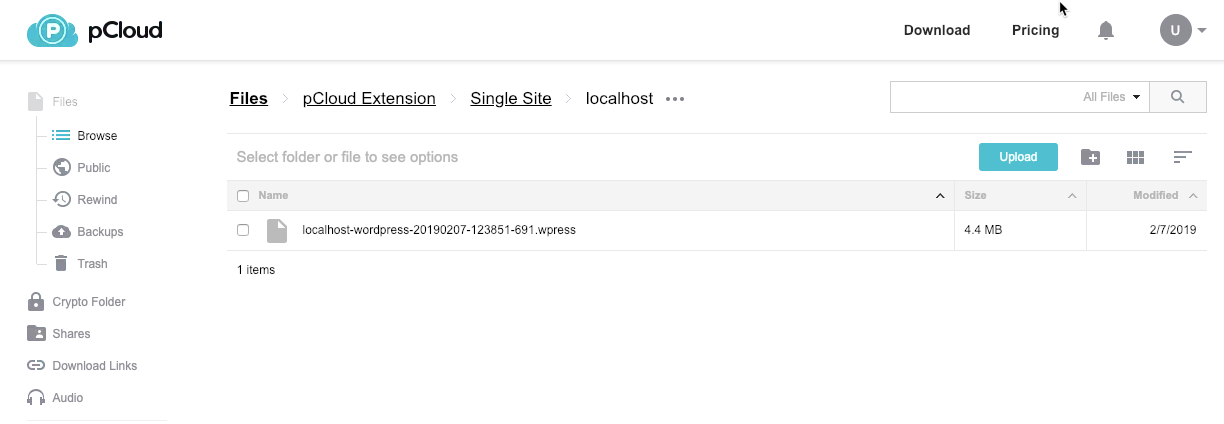Click the notifications bell icon

1106,31
